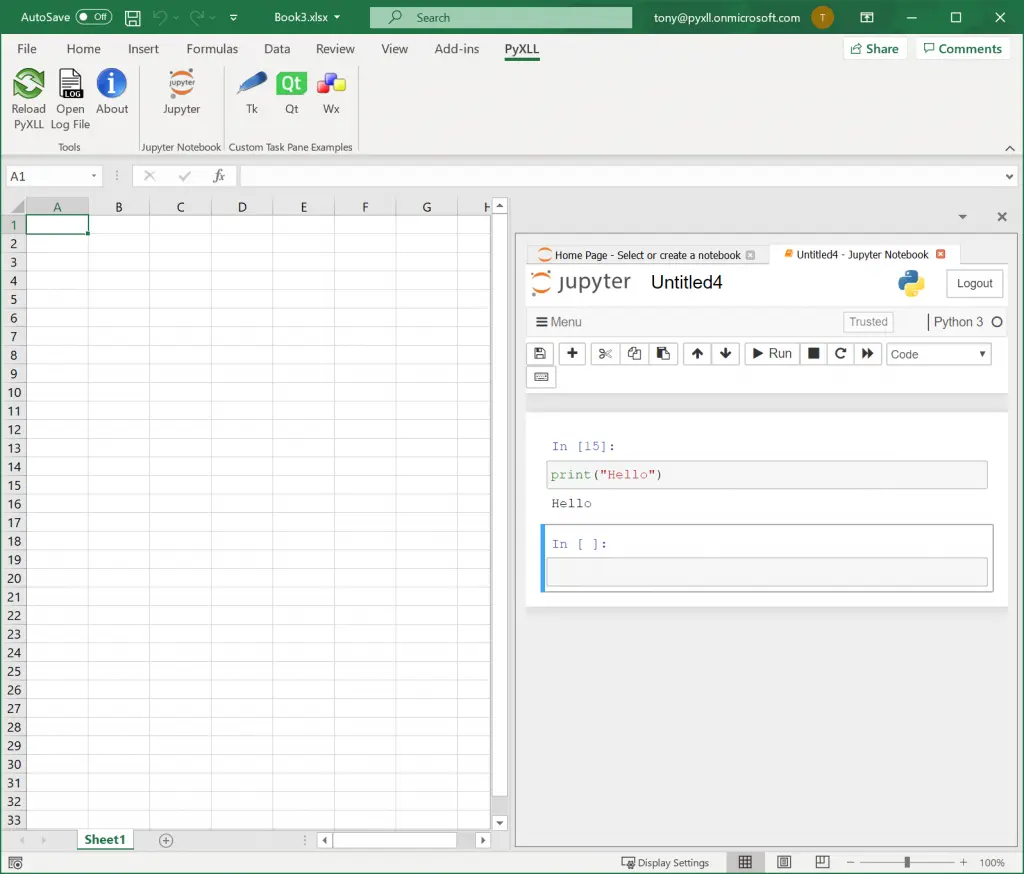Open Display Settings in the status bar
This screenshot has width=1024, height=874.
coord(665,863)
